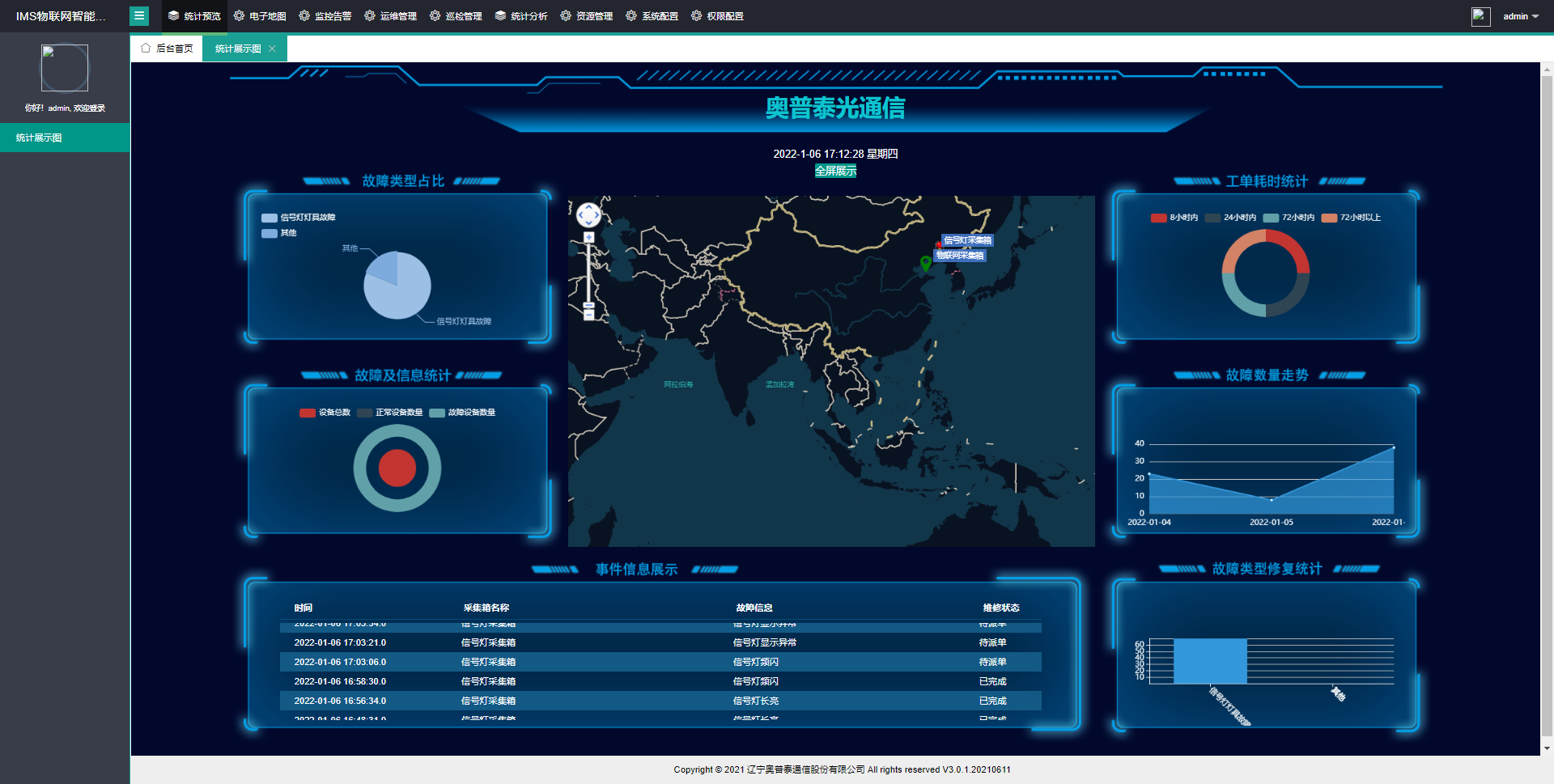1554x784 pixels.
Task: Click the 采集箱名称 column header
Action: click(486, 608)
